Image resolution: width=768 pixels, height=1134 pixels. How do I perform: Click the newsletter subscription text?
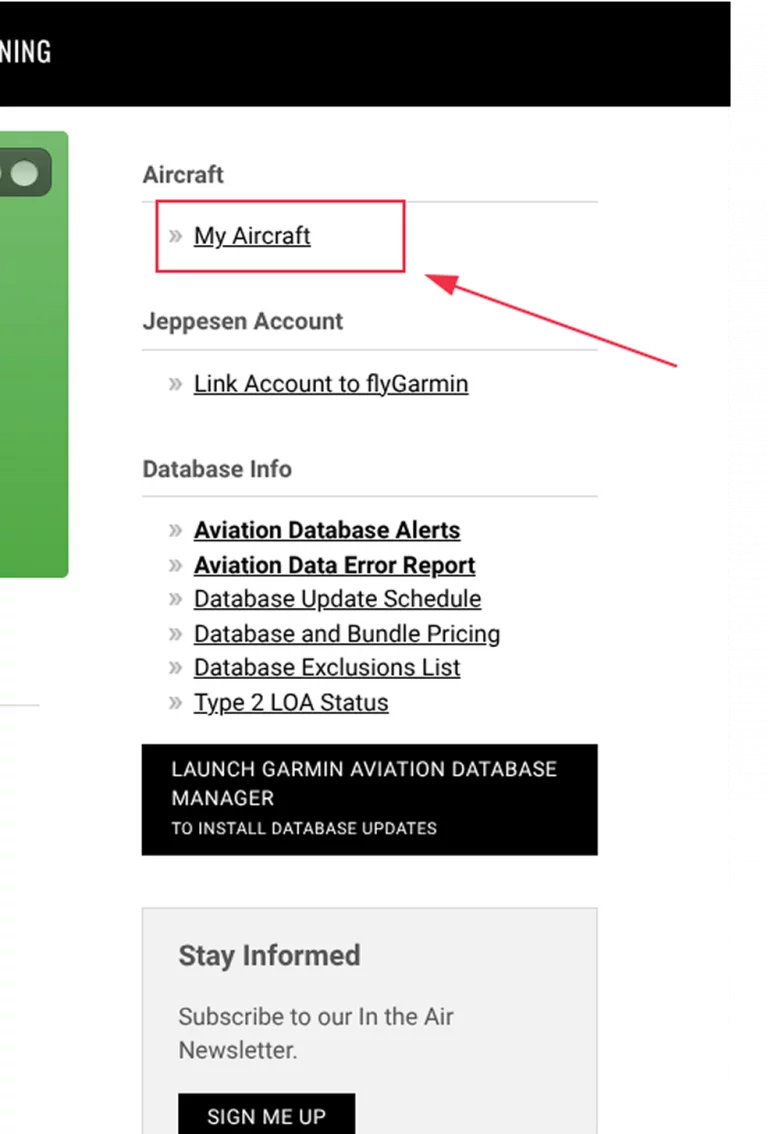[x=316, y=1033]
